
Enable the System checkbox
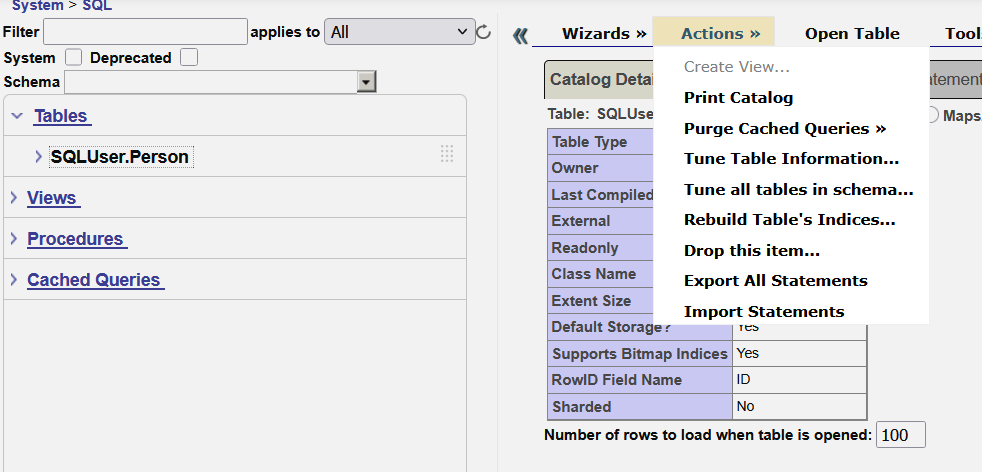tap(73, 58)
